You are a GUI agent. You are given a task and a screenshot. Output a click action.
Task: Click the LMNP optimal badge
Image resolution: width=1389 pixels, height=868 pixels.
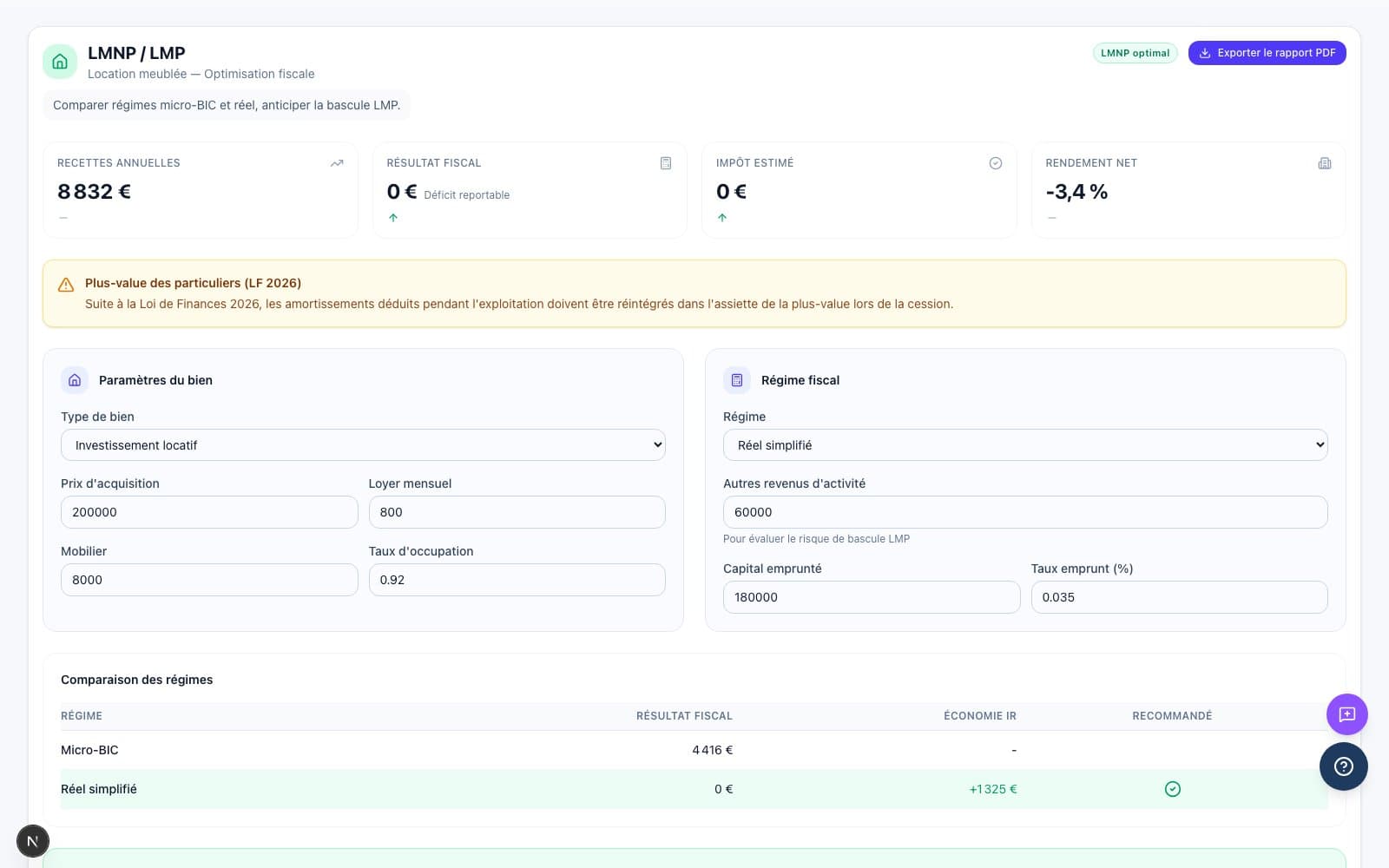[x=1135, y=53]
